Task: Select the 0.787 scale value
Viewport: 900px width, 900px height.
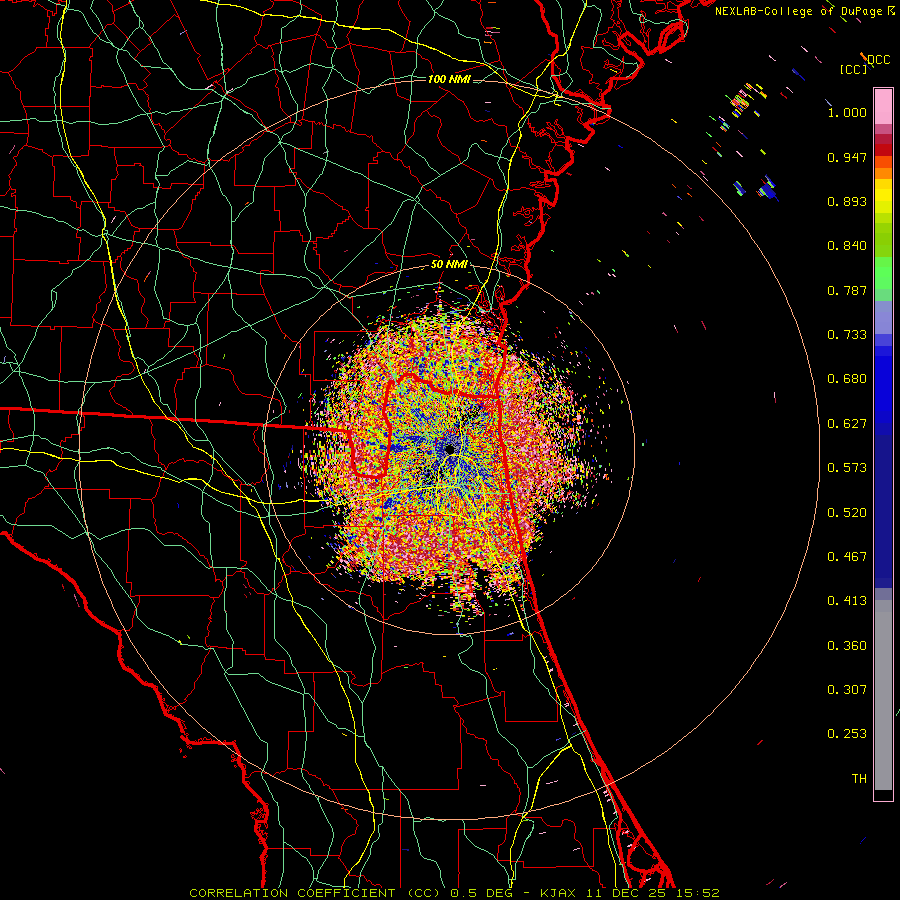Action: coord(847,290)
